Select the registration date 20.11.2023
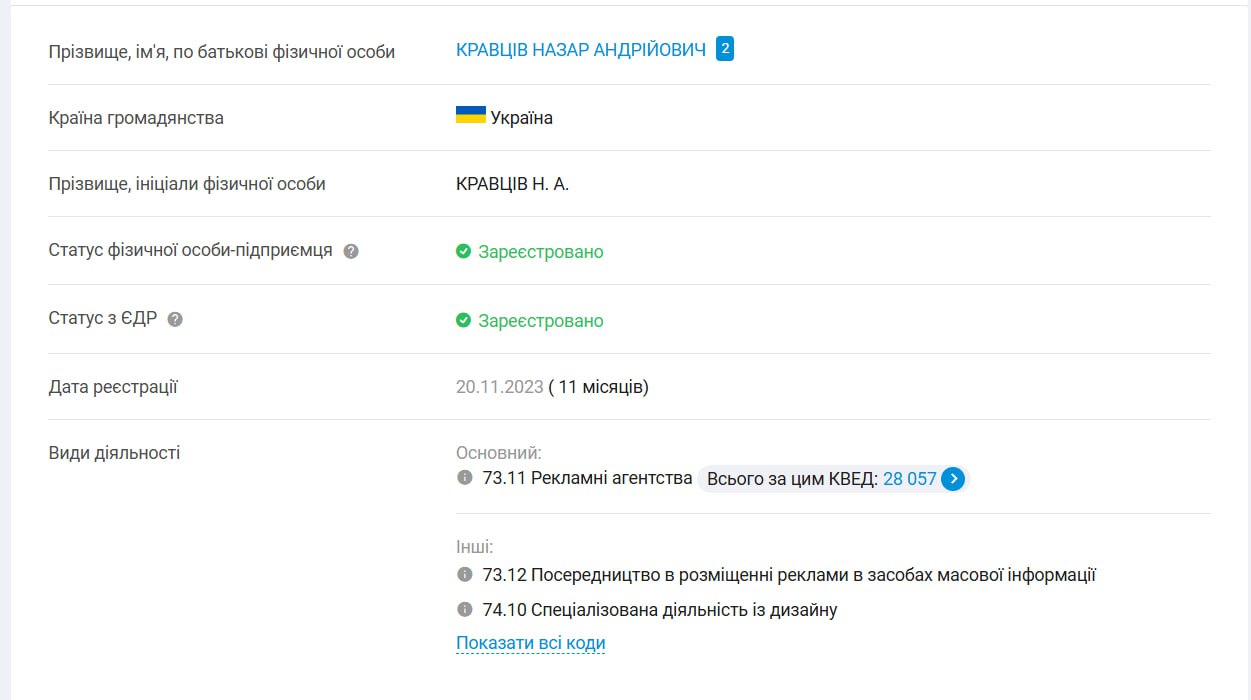 pyautogui.click(x=500, y=387)
